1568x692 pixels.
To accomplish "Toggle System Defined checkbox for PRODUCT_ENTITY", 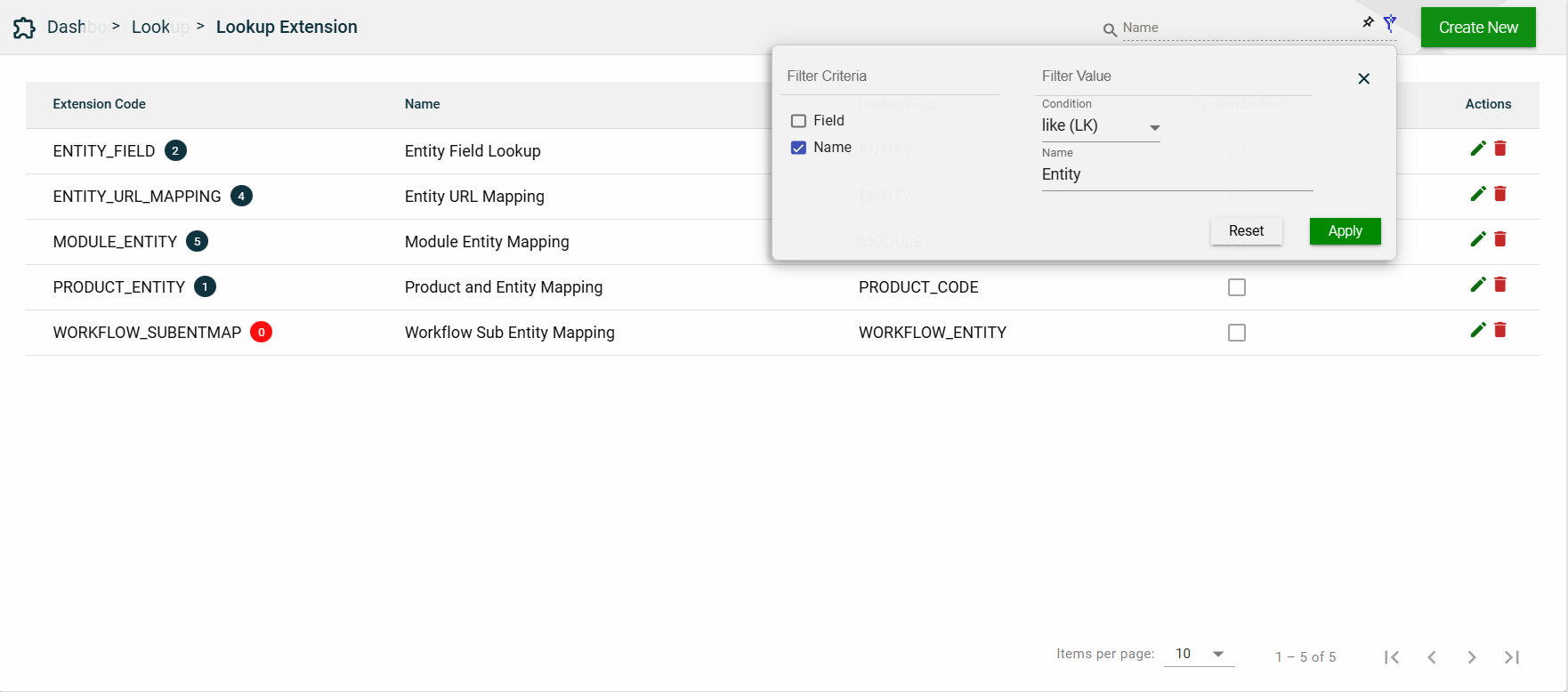I will (x=1236, y=287).
